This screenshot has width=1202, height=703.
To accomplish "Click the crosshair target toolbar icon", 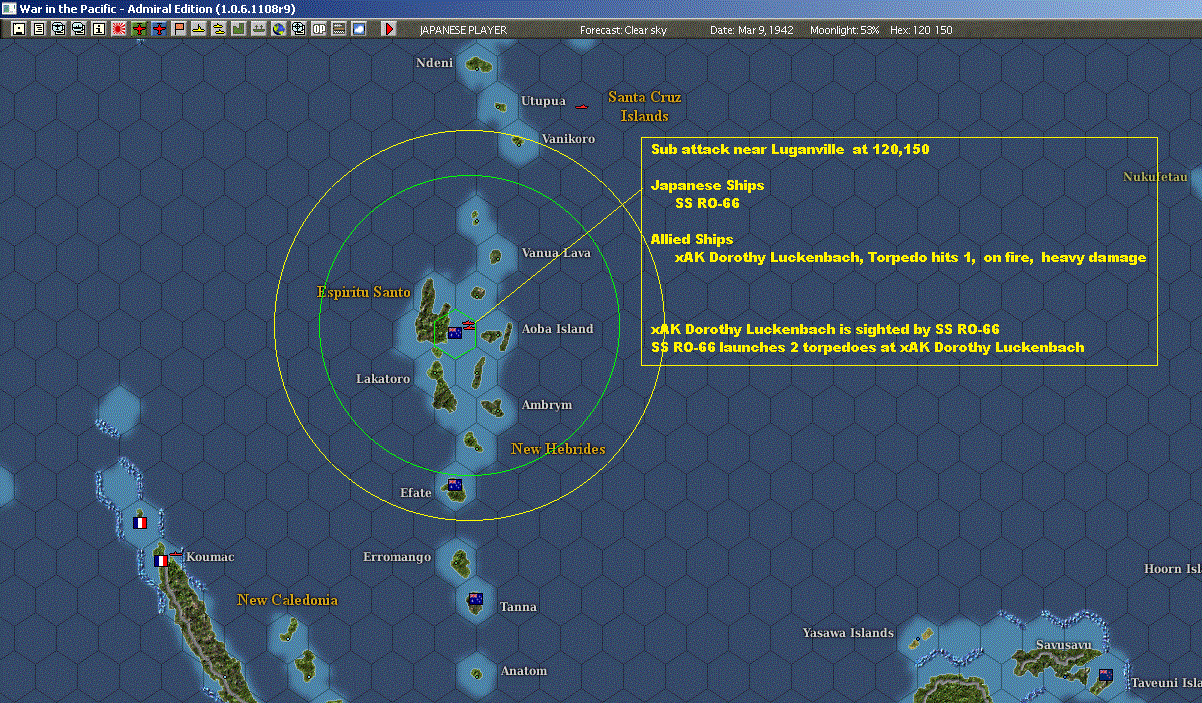I will click(x=298, y=29).
